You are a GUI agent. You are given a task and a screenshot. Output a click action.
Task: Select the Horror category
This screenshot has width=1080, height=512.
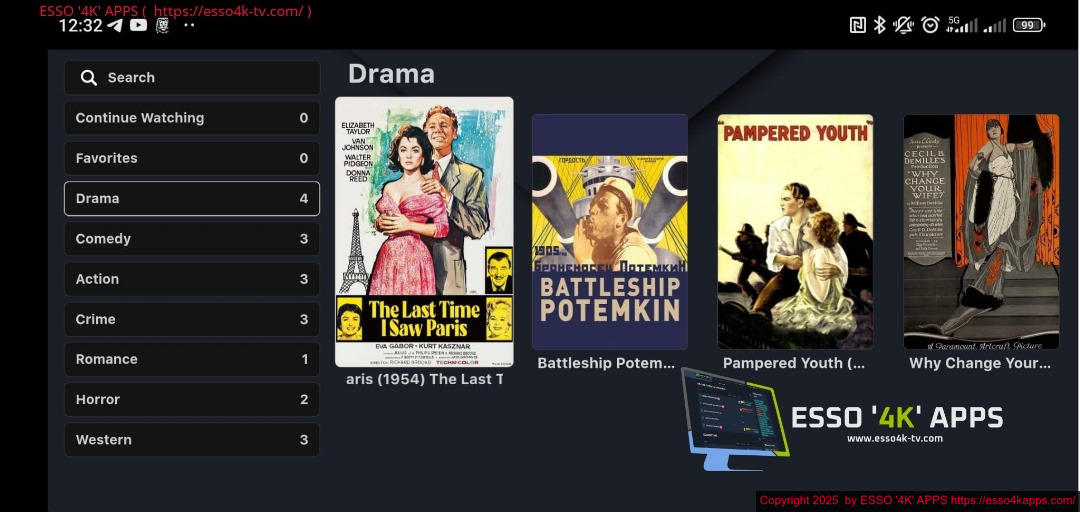point(192,400)
